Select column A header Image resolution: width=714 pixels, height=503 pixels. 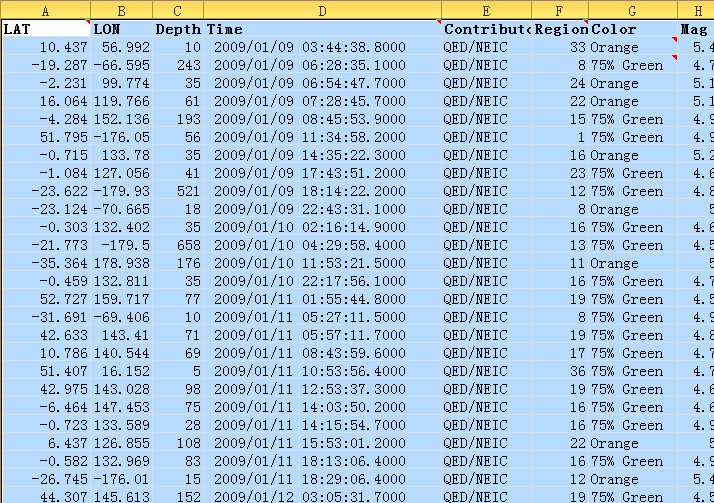46,10
